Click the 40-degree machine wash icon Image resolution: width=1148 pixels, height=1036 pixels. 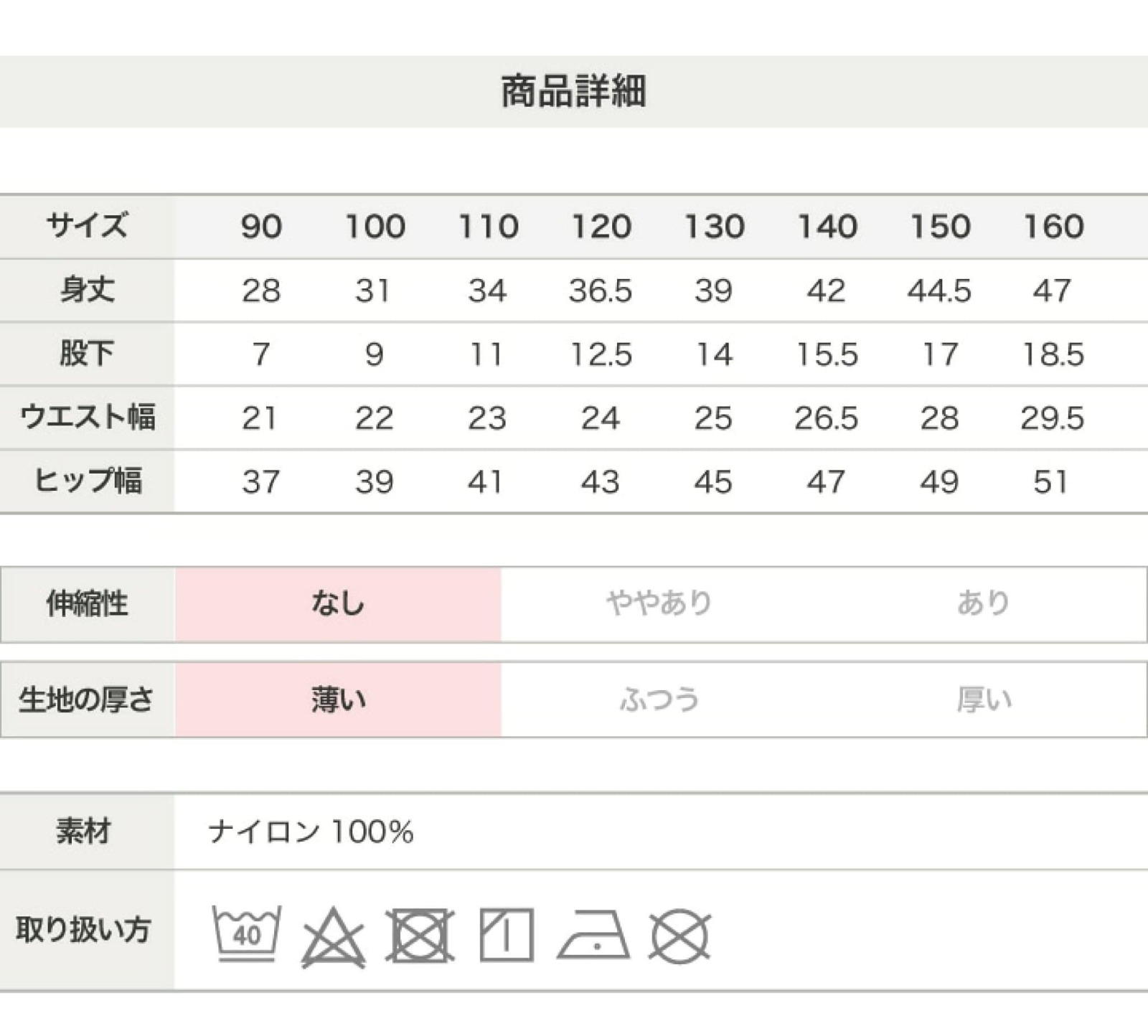pos(246,933)
